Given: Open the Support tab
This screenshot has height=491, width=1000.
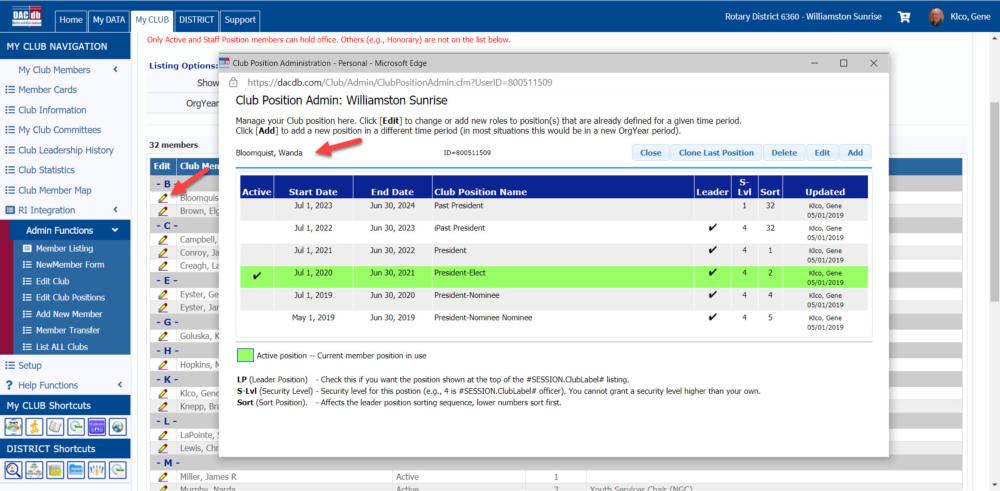Looking at the screenshot, I should [240, 20].
